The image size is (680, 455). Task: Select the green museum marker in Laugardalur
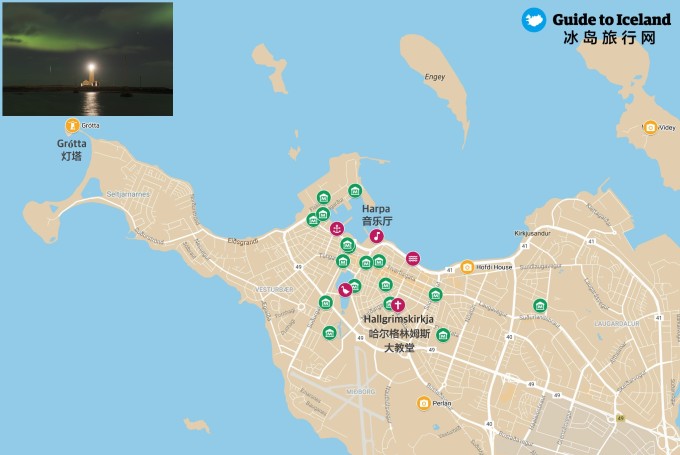[x=540, y=306]
